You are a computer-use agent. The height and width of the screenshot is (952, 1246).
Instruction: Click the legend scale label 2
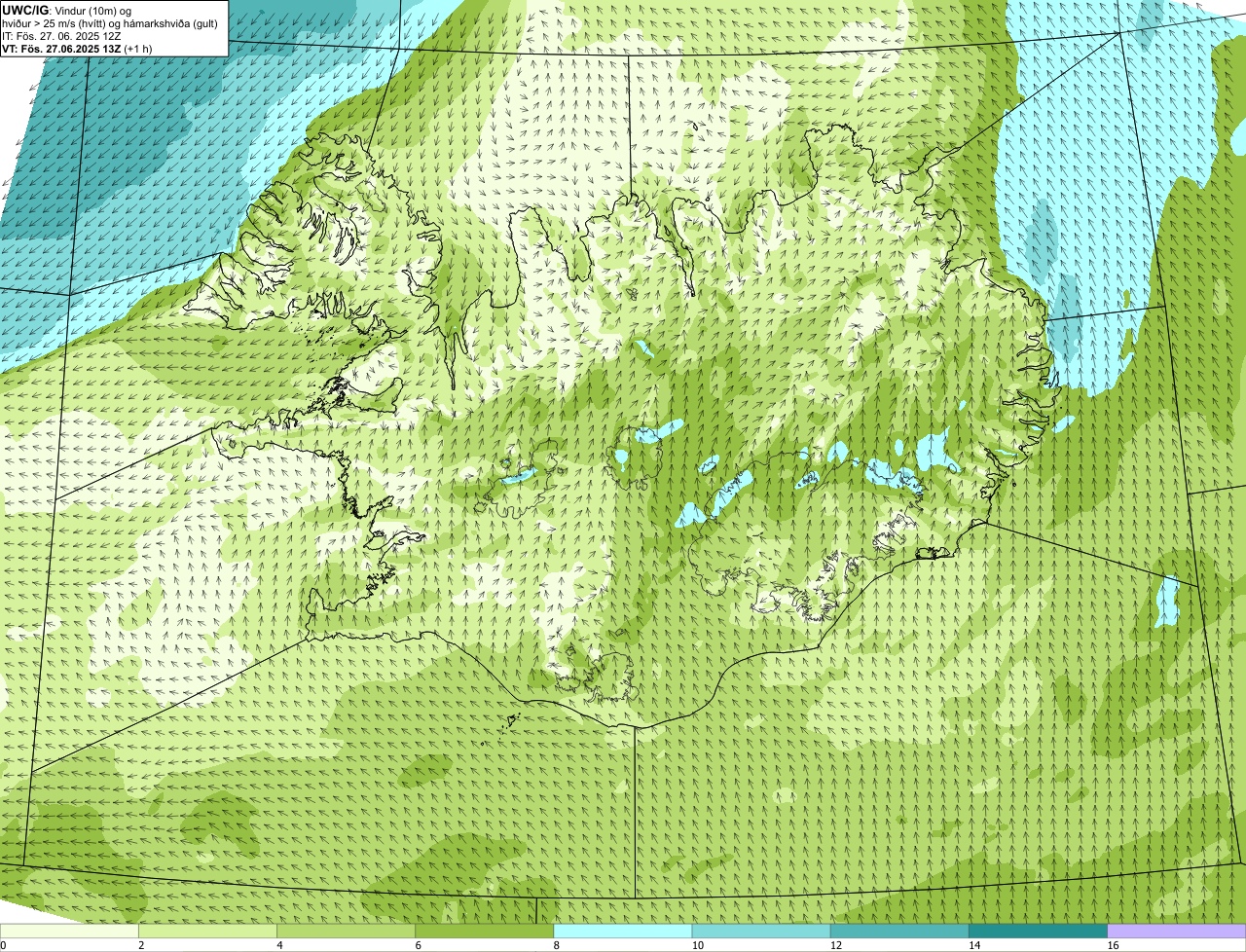(142, 945)
